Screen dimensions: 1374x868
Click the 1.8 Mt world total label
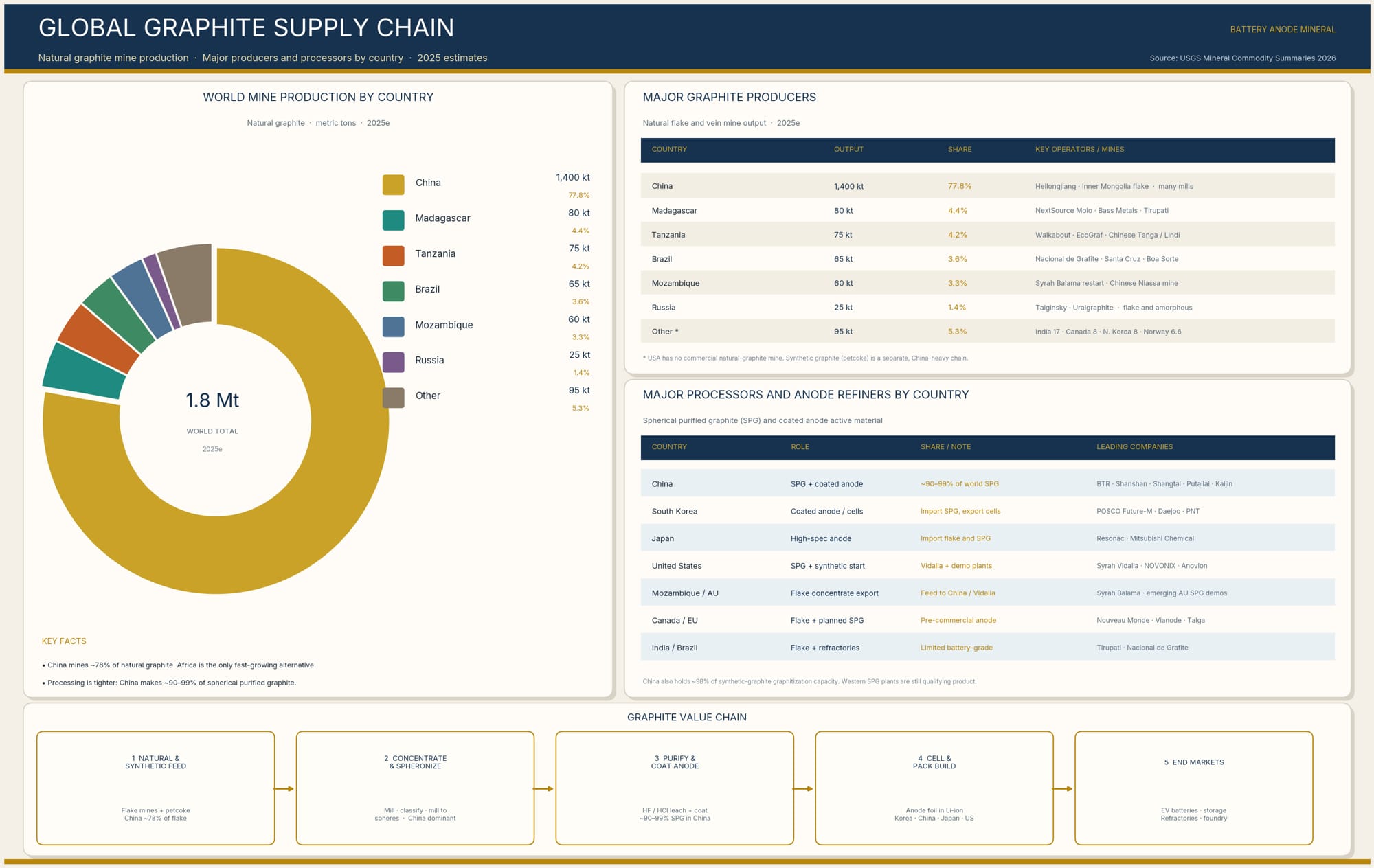tap(212, 400)
